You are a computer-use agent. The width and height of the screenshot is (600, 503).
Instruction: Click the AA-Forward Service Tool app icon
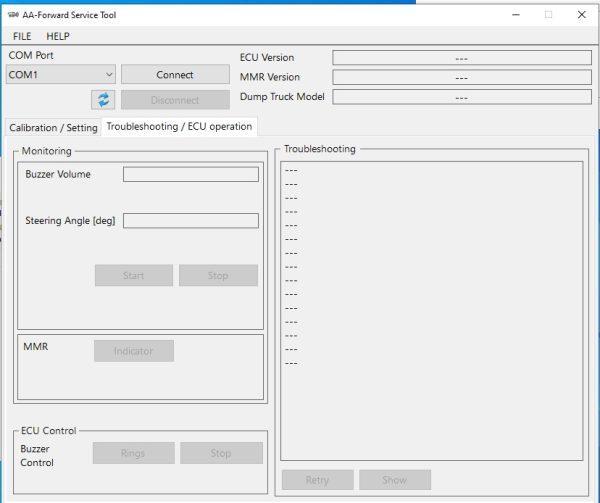pyautogui.click(x=13, y=15)
